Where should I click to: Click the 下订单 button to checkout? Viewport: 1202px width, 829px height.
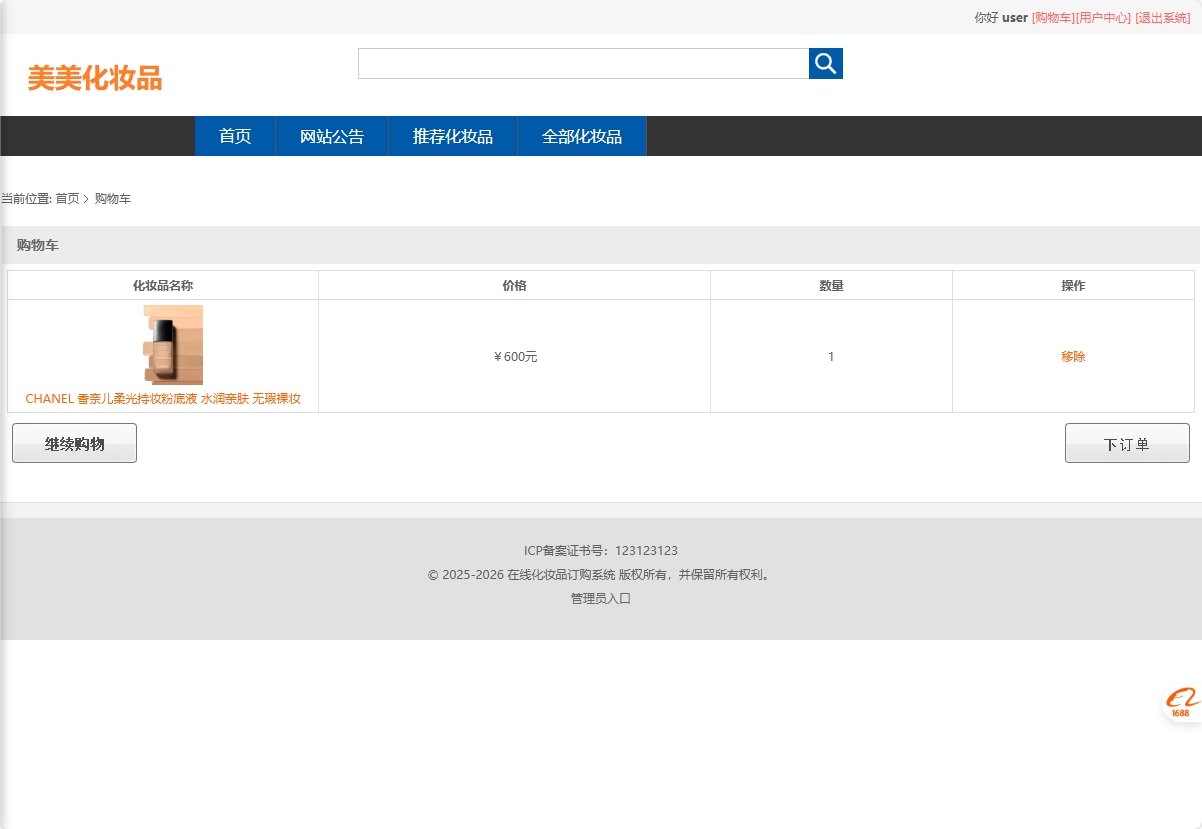pos(1127,442)
